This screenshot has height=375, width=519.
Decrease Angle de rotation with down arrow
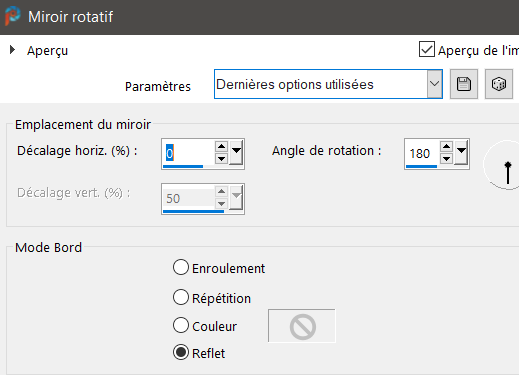(x=446, y=159)
